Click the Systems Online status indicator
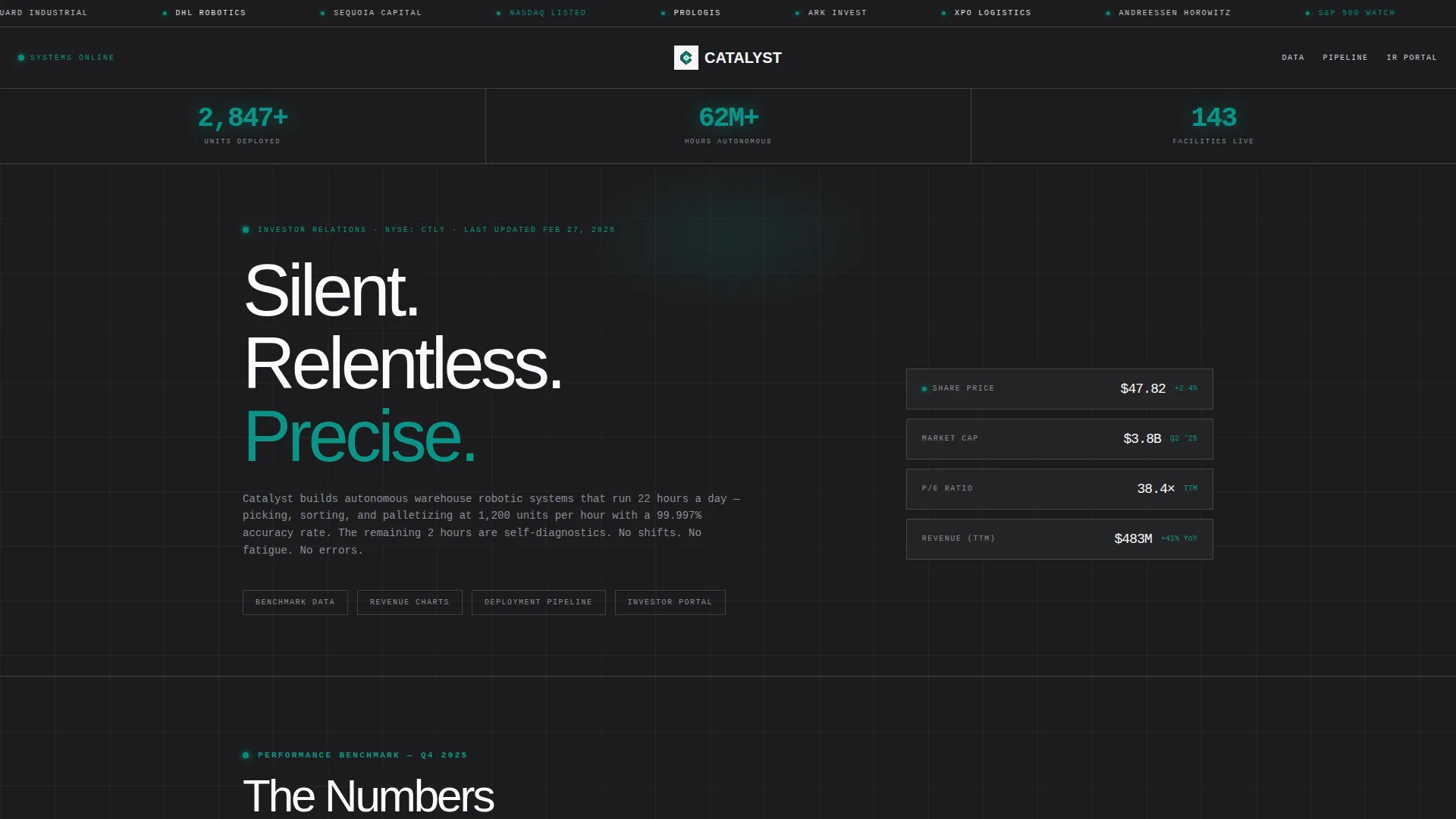This screenshot has width=1456, height=819. coord(66,58)
